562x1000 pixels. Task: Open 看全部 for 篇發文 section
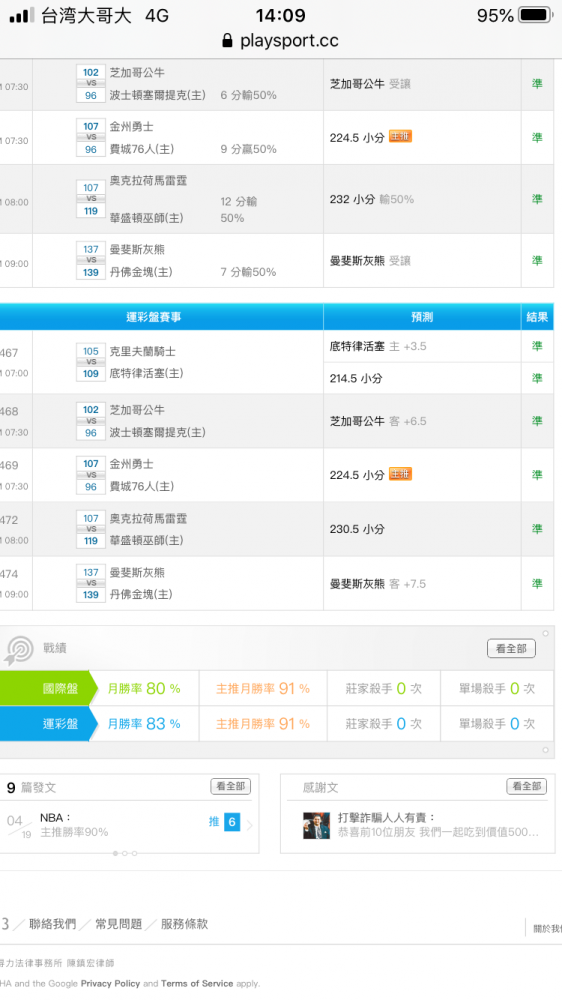(x=230, y=786)
